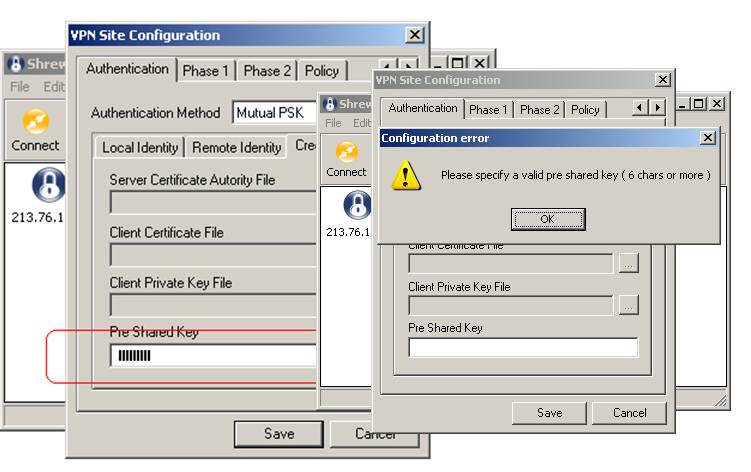
Task: Switch to Phase 2 tab in the right dialog
Action: (x=539, y=109)
